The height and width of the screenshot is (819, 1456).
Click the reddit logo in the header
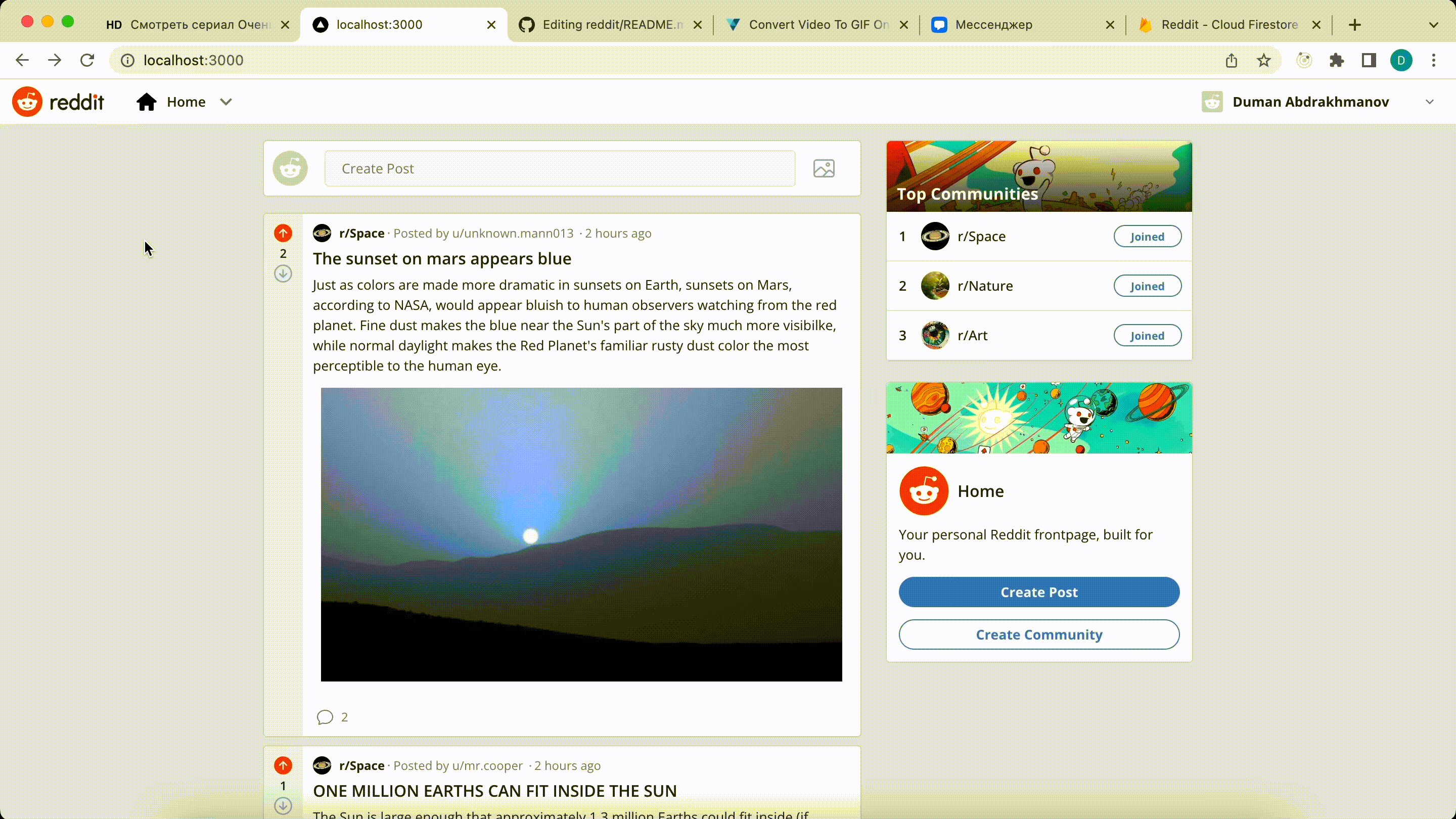tap(58, 102)
